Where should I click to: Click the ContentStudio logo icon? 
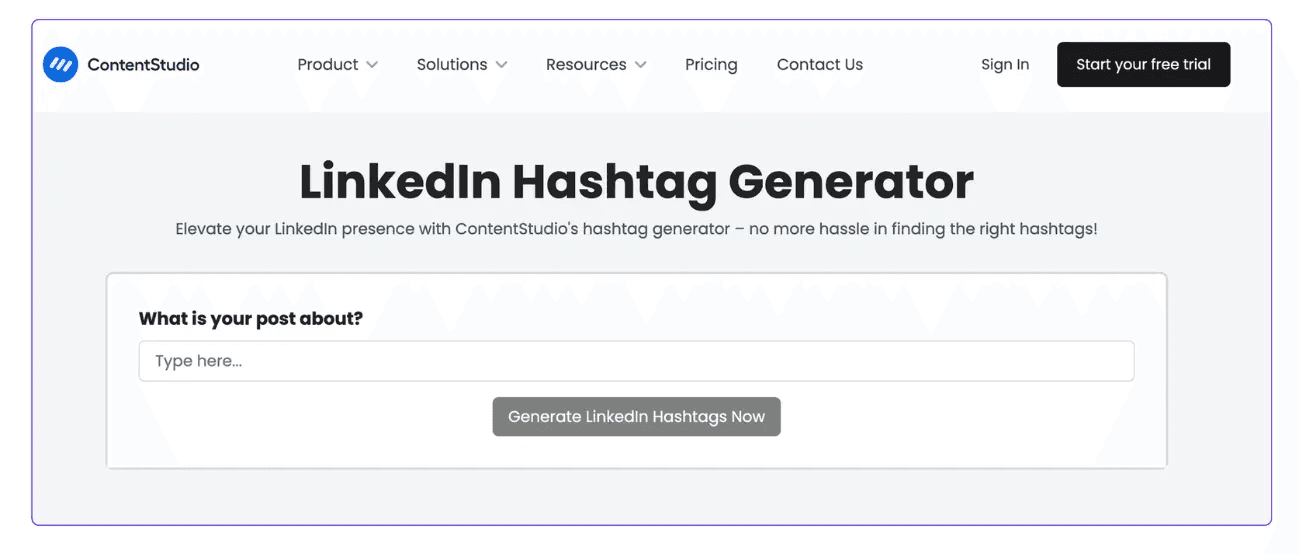pyautogui.click(x=61, y=65)
